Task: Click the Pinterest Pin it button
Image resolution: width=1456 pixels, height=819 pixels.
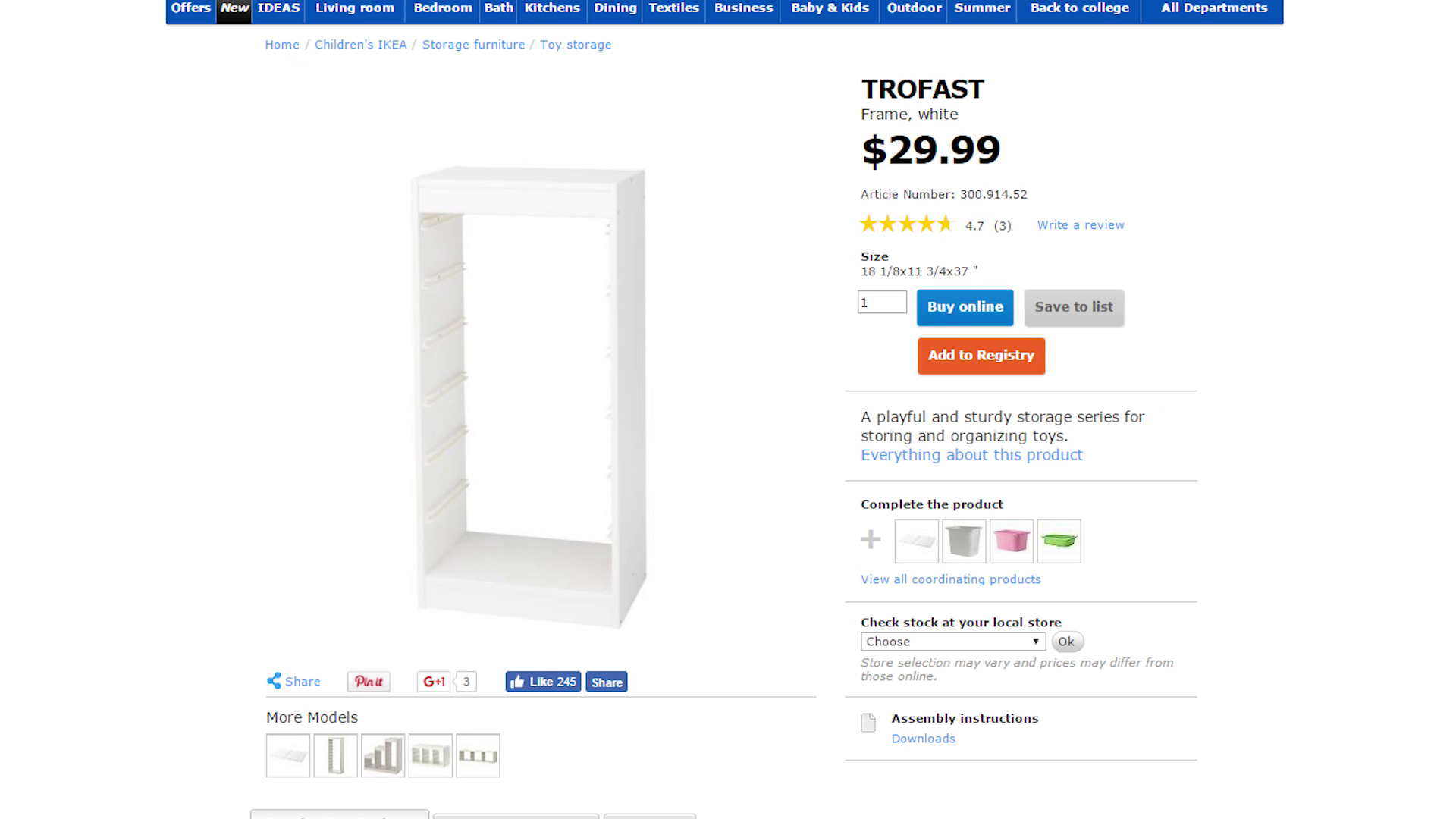Action: click(x=369, y=682)
